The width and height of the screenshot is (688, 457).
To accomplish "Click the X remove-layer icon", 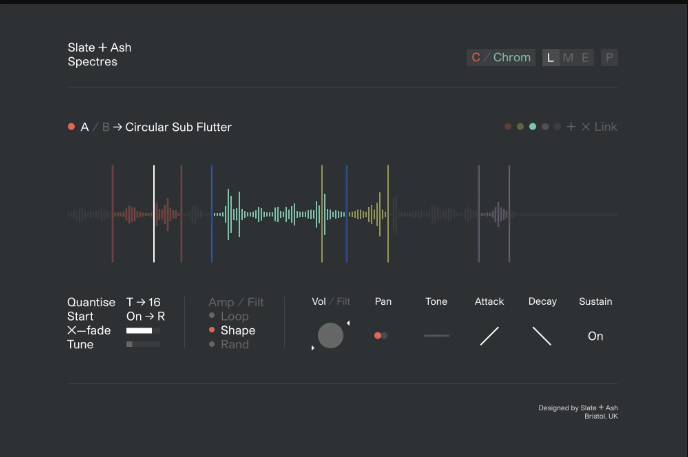I will pos(586,127).
